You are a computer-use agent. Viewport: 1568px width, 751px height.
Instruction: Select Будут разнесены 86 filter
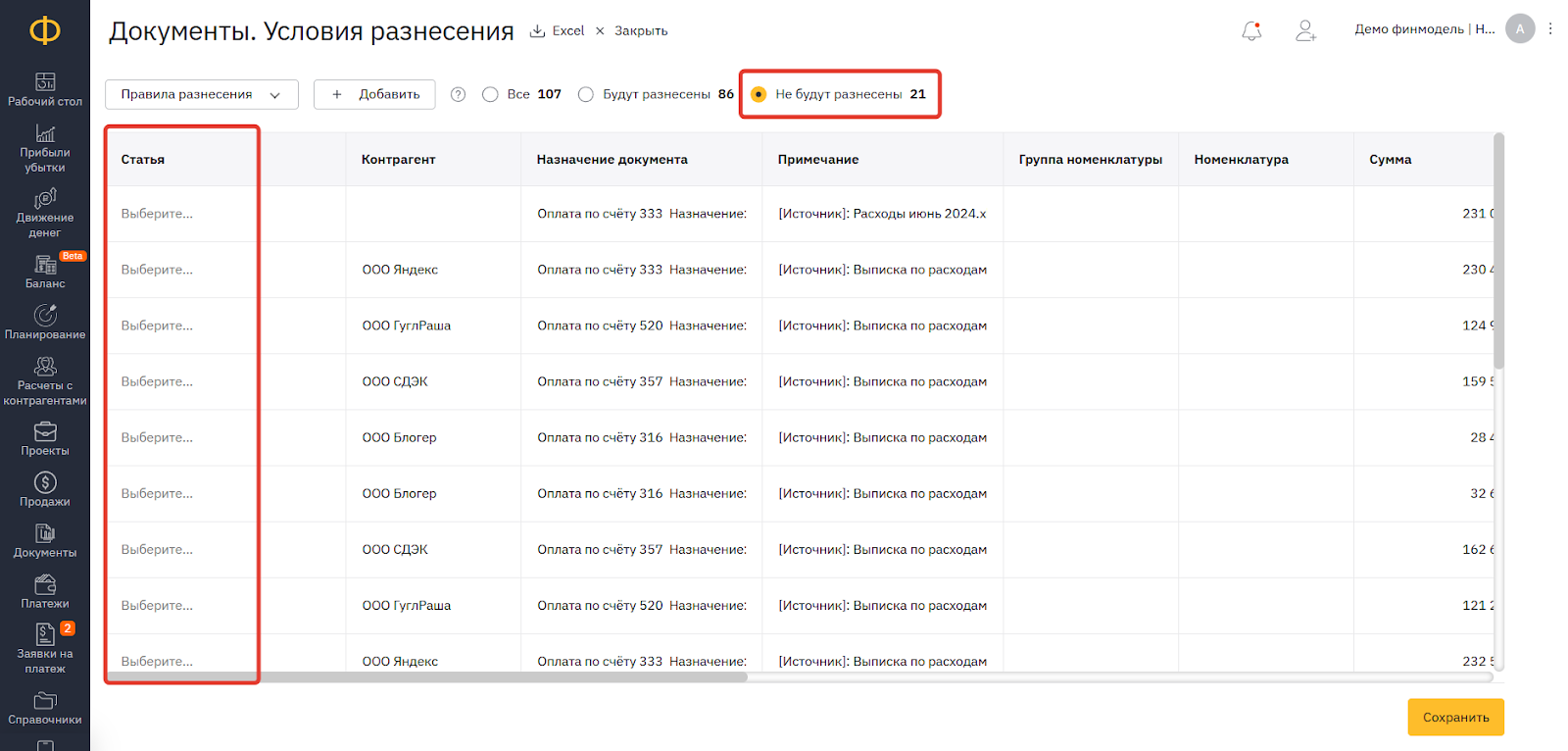586,94
